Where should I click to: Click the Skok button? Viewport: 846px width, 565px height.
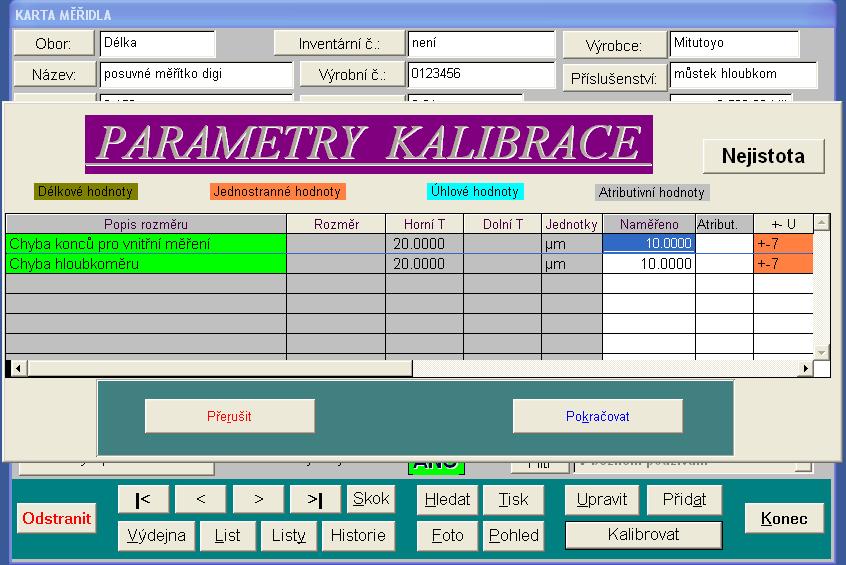(x=371, y=499)
